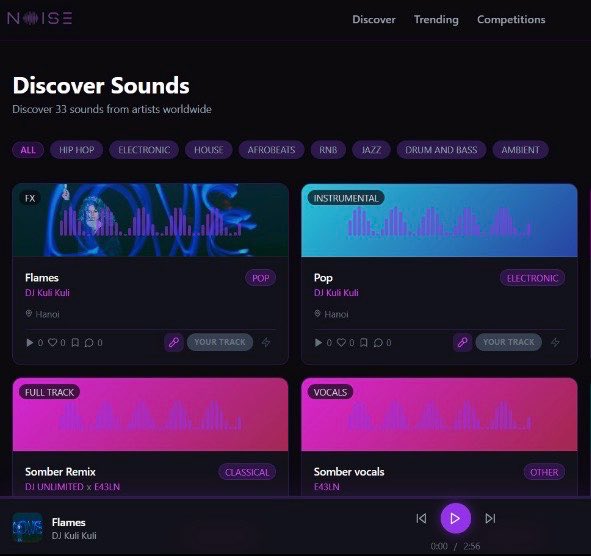Open Somber Remix waveform banner
This screenshot has height=556, width=591.
(150, 415)
